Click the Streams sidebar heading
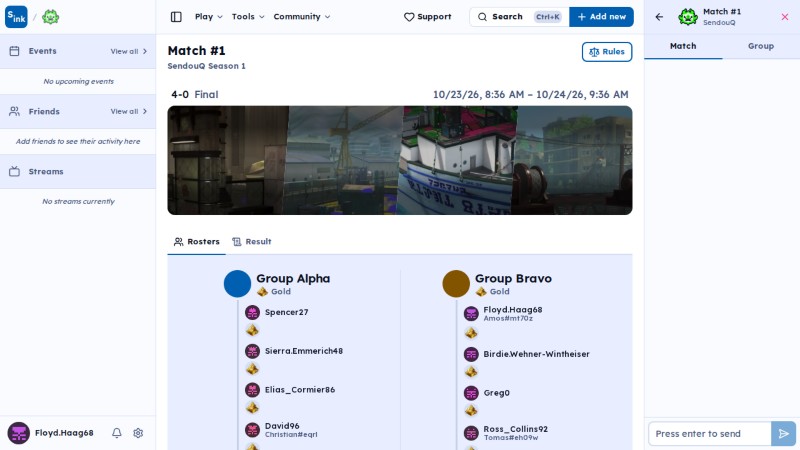The image size is (800, 450). (x=46, y=171)
